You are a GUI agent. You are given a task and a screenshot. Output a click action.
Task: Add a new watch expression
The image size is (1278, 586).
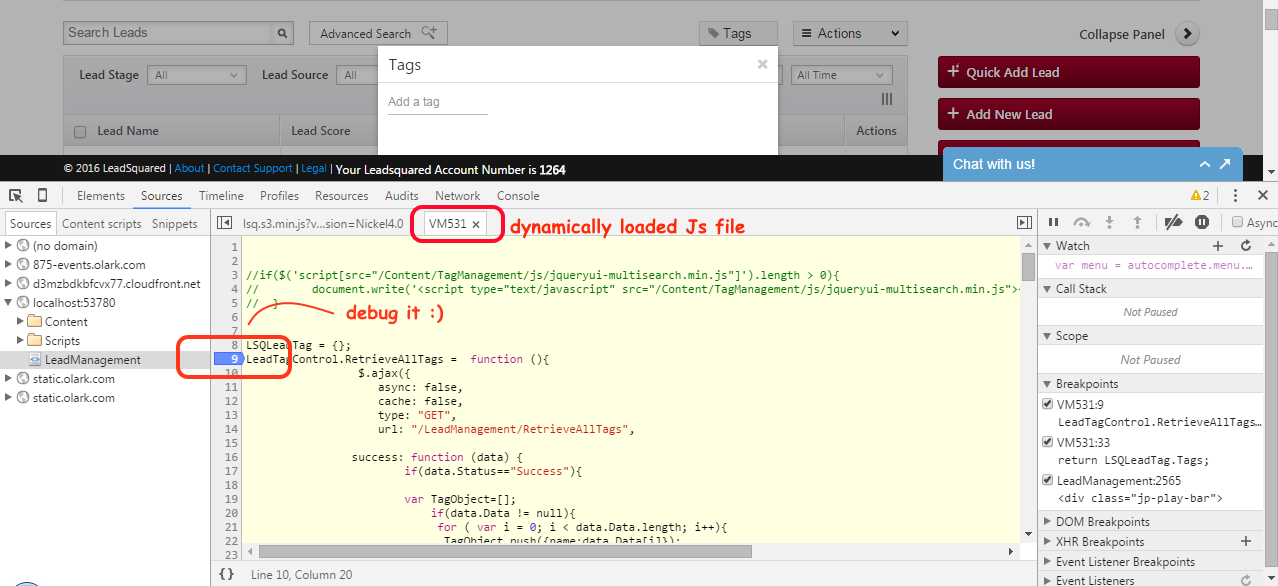pos(1218,245)
